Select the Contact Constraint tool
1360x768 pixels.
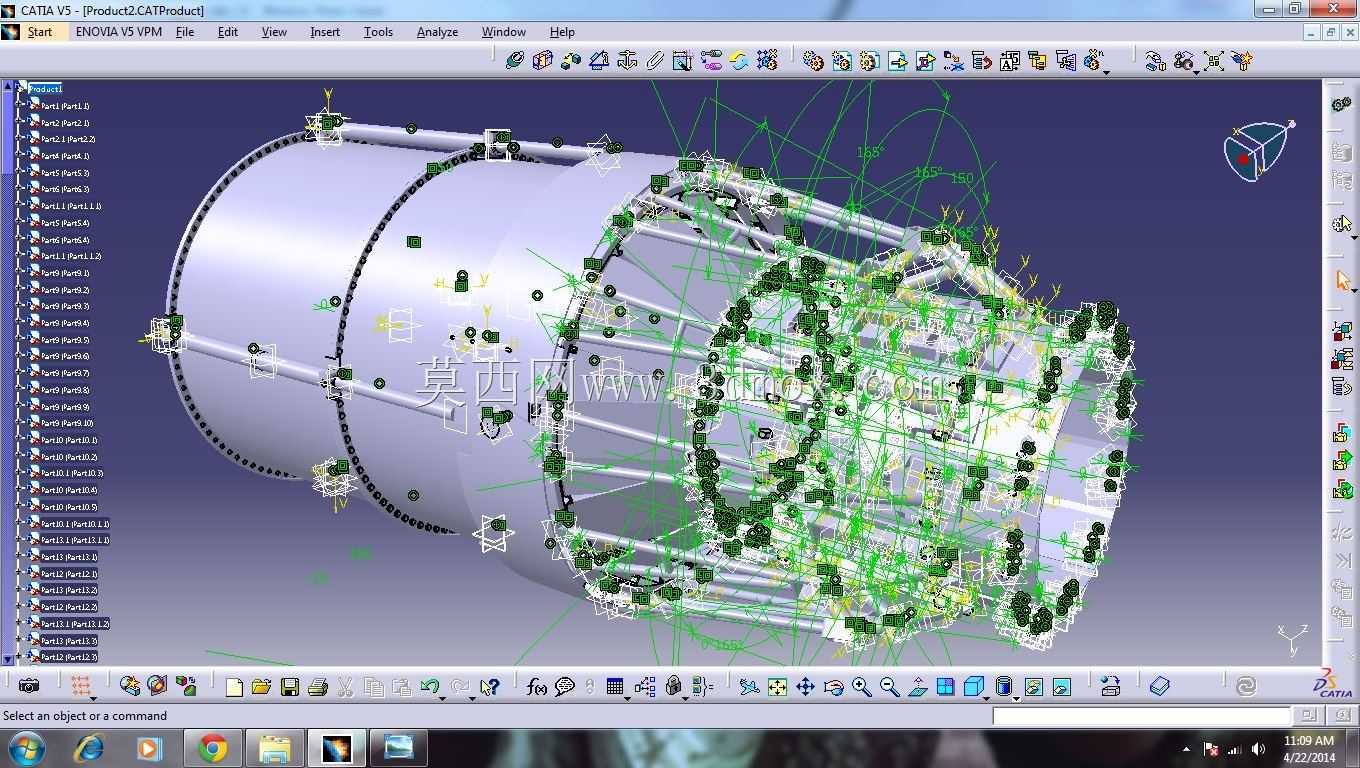point(542,61)
